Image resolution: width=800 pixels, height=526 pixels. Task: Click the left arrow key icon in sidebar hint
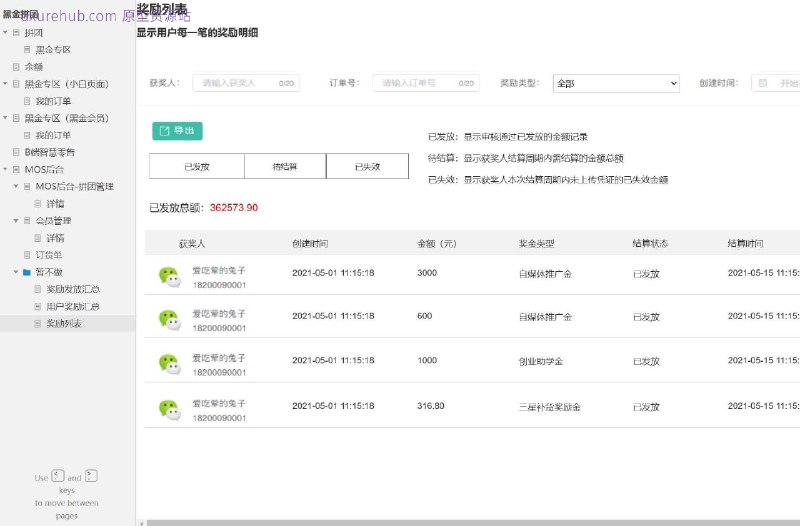(58, 476)
